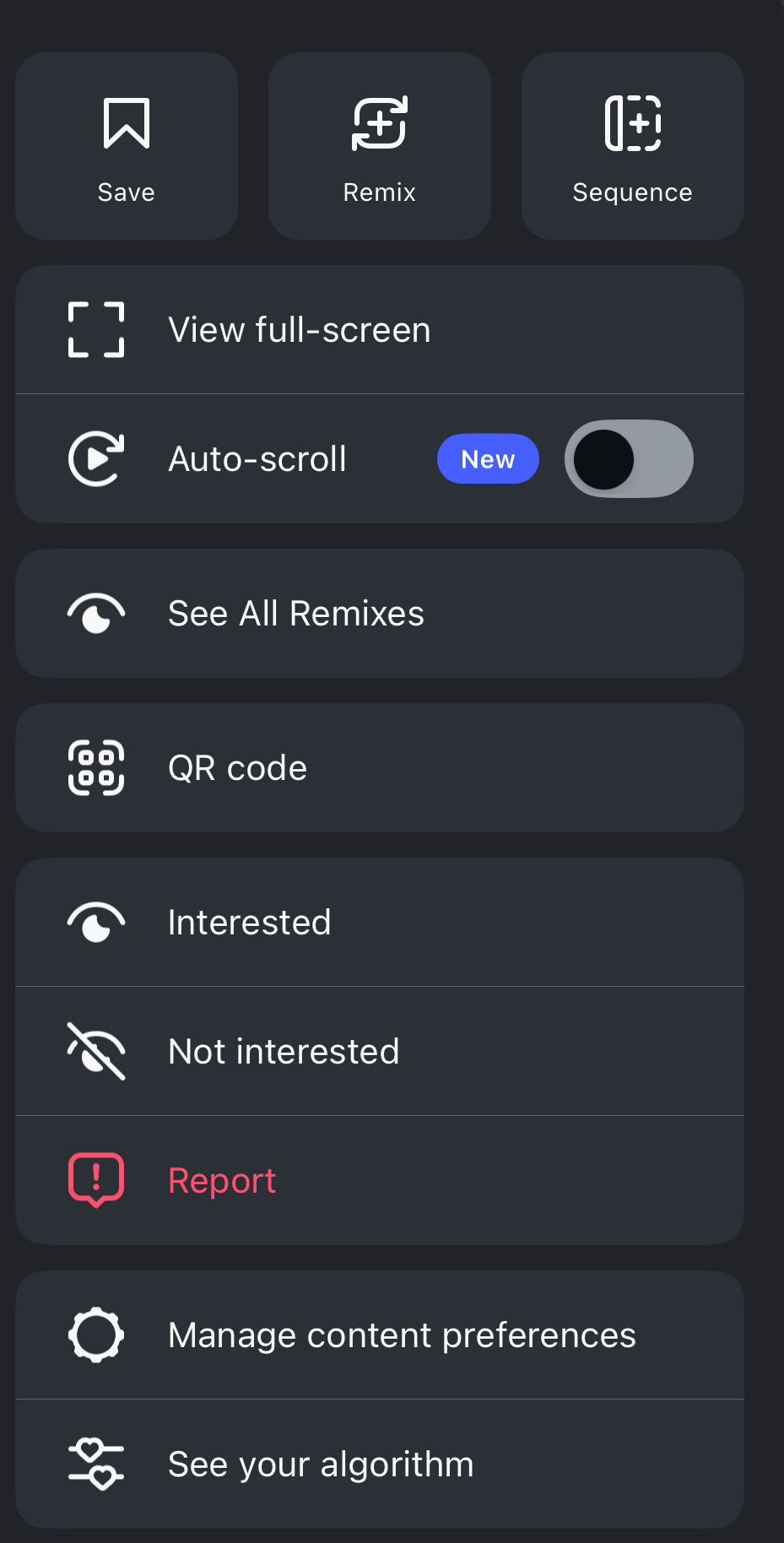Click the Manage content preferences gear icon

click(x=96, y=1335)
